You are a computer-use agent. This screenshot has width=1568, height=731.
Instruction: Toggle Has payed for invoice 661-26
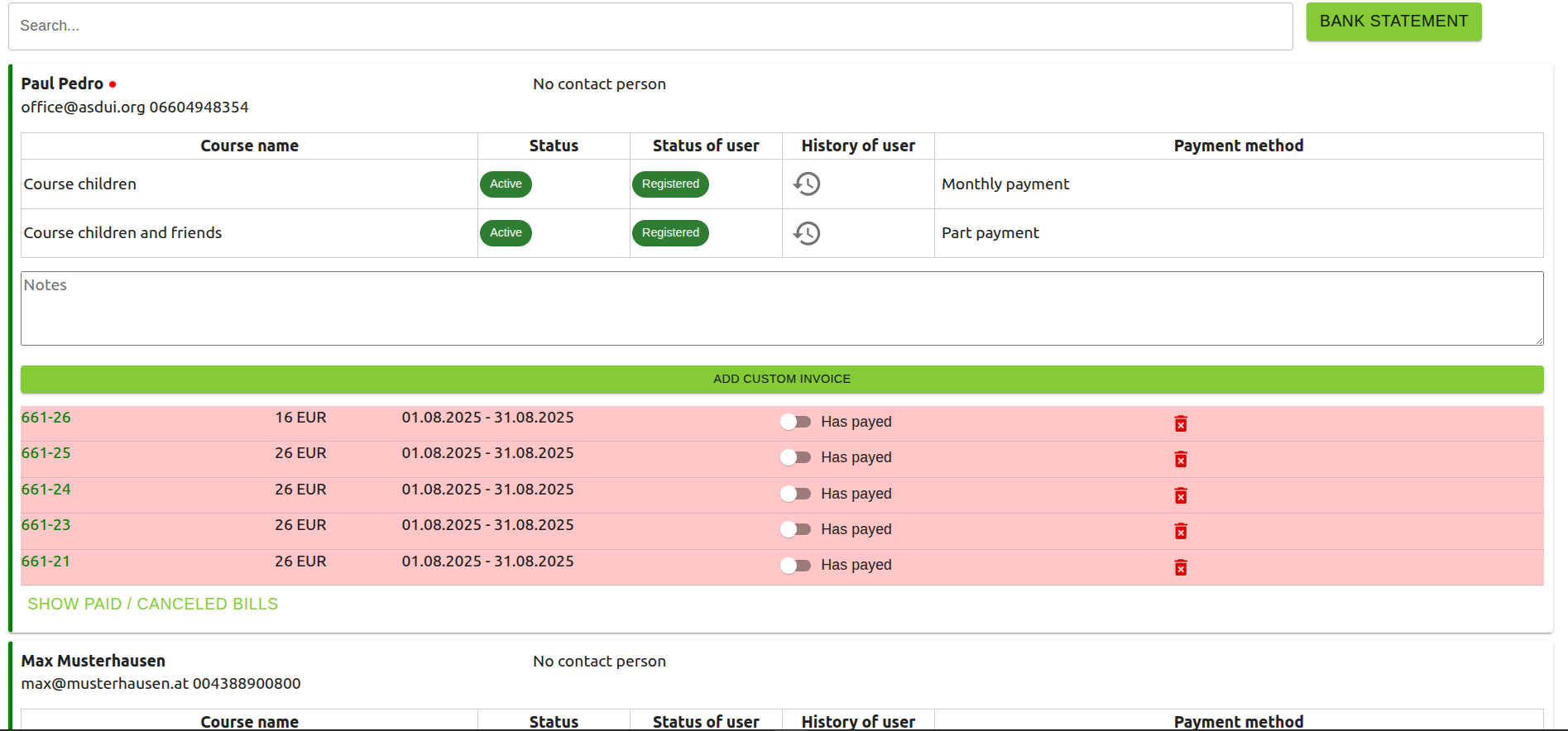pyautogui.click(x=795, y=422)
